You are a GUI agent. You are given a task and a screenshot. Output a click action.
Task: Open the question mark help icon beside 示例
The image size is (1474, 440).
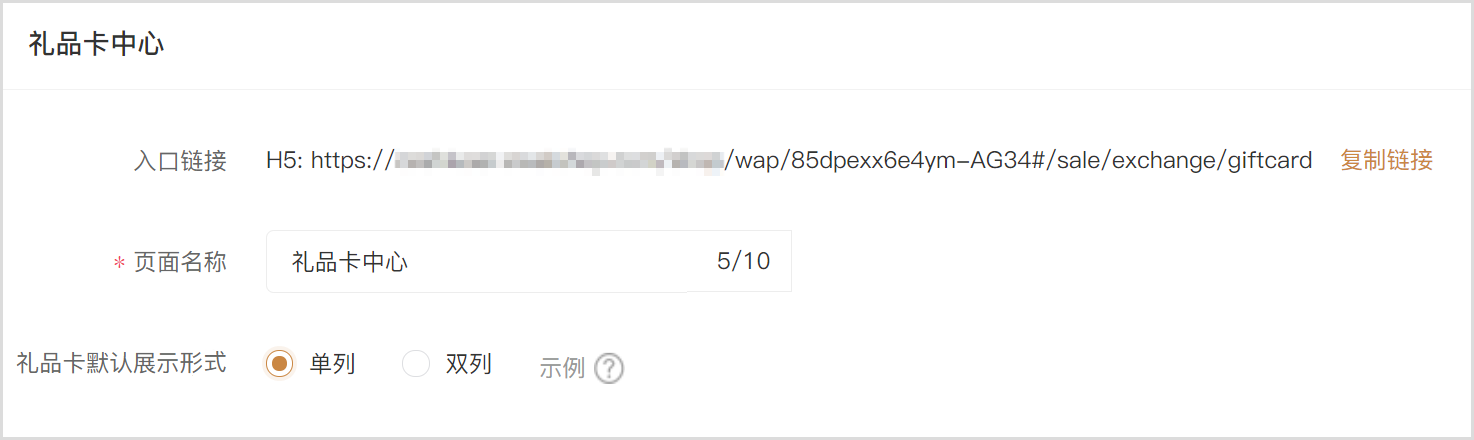[x=609, y=368]
